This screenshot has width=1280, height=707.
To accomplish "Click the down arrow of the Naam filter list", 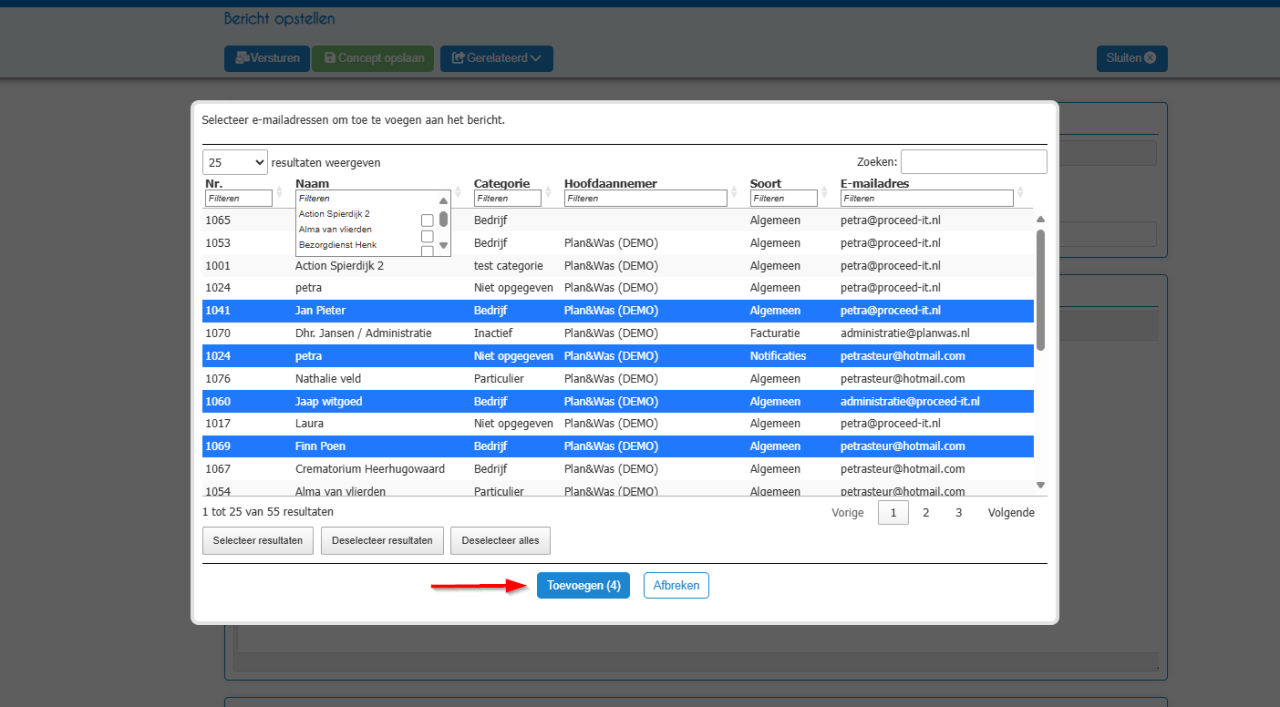I will [443, 245].
